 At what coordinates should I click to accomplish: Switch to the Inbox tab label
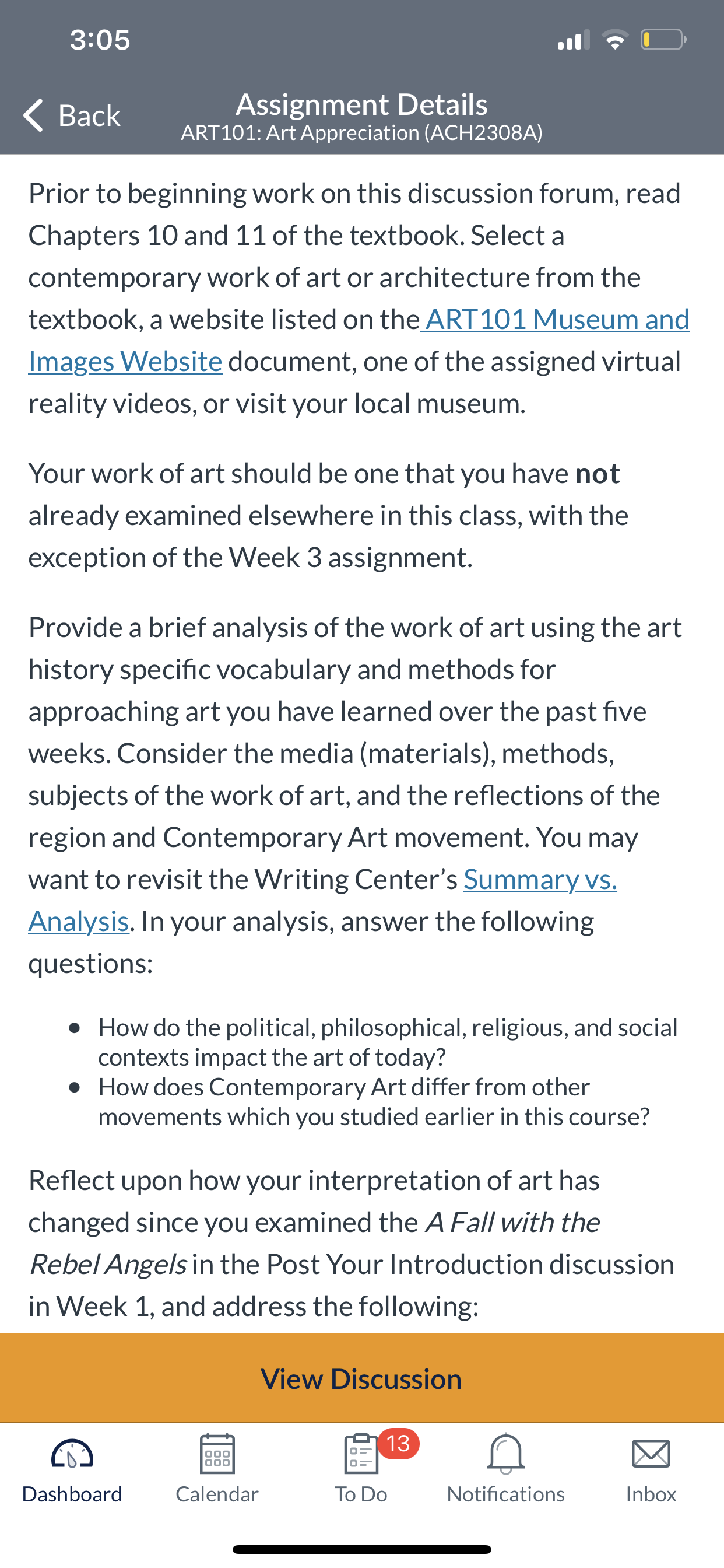tap(651, 1494)
